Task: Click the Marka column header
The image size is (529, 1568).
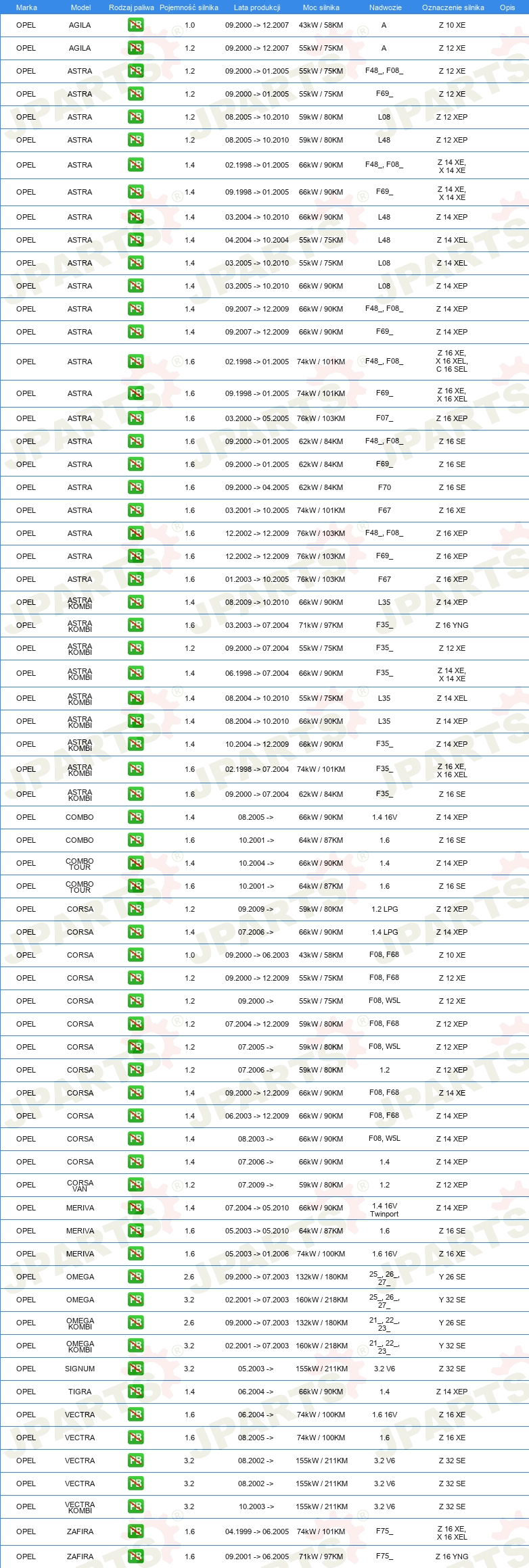Action: click(x=26, y=7)
